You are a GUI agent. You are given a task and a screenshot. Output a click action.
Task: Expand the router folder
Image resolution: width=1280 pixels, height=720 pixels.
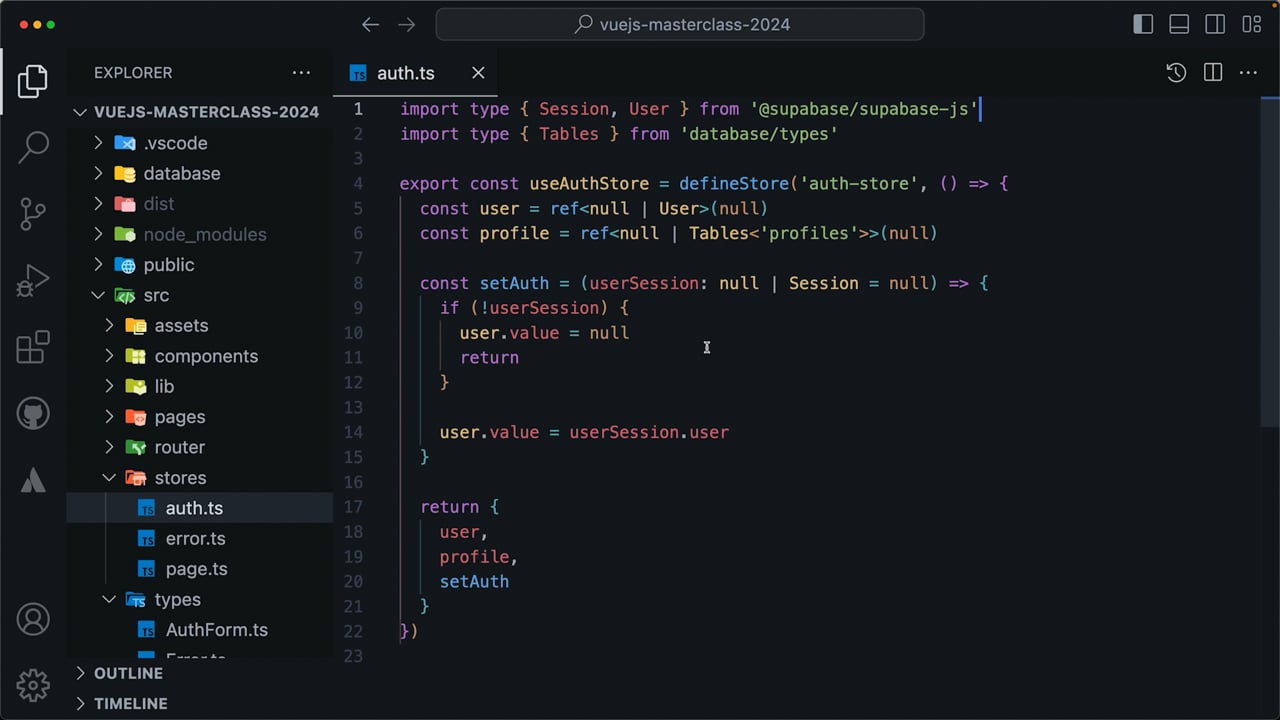point(200,447)
